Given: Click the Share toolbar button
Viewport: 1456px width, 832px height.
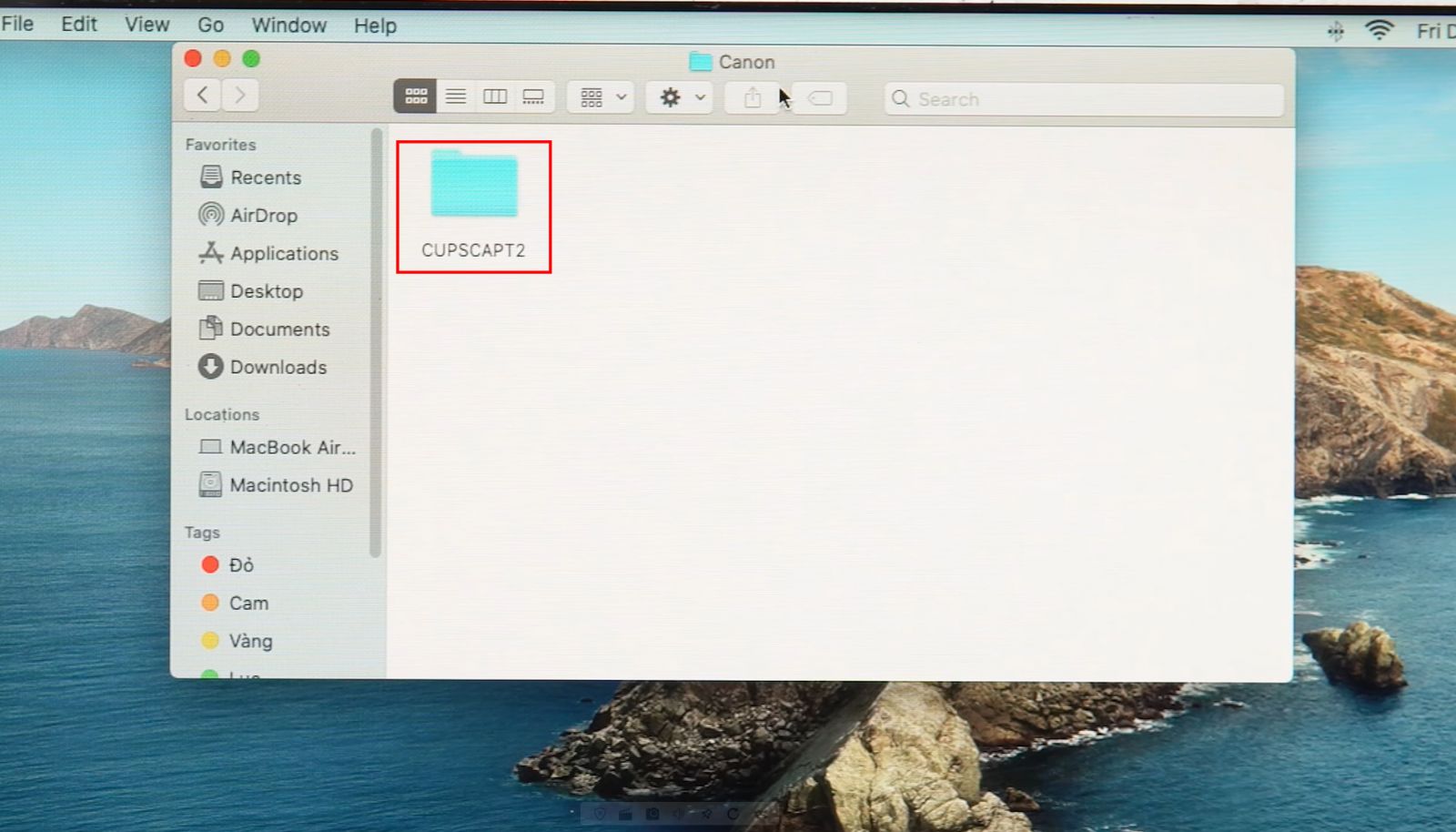Looking at the screenshot, I should pos(752,98).
